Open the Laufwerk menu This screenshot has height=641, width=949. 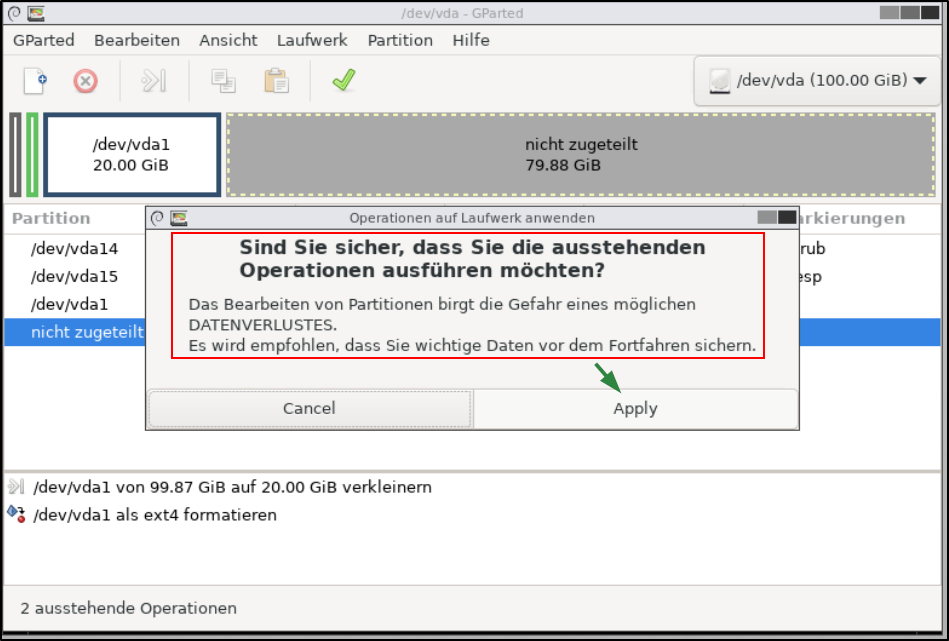(311, 40)
